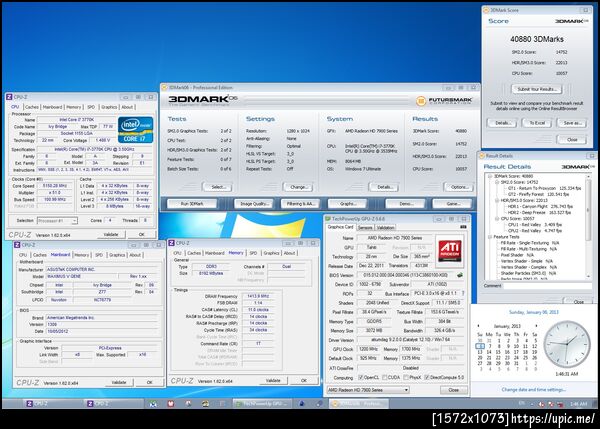The image size is (600, 429).
Task: Click Save as in 3DMark Score window
Action: click(572, 123)
